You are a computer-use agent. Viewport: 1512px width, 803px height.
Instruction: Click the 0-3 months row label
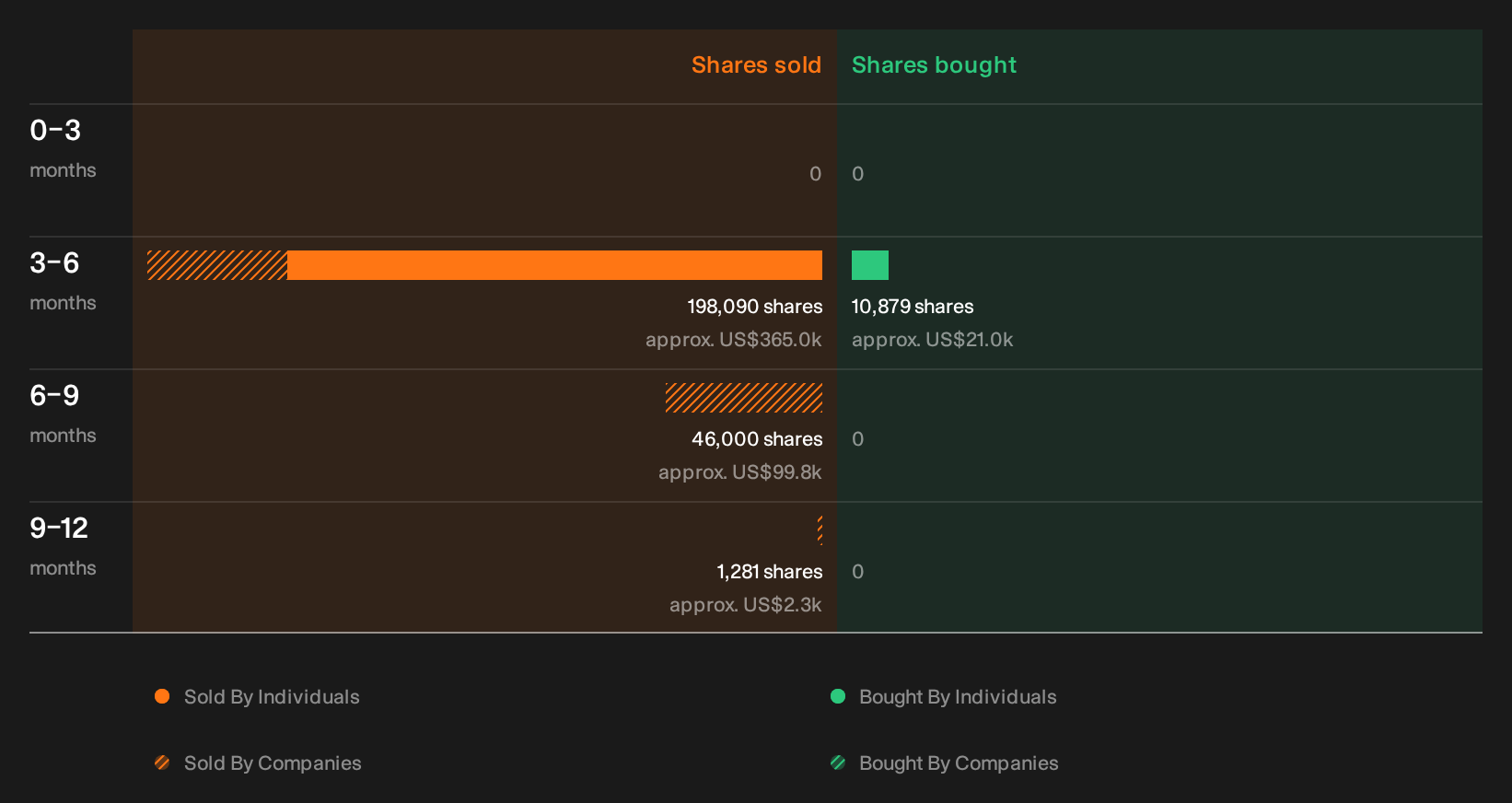point(63,148)
